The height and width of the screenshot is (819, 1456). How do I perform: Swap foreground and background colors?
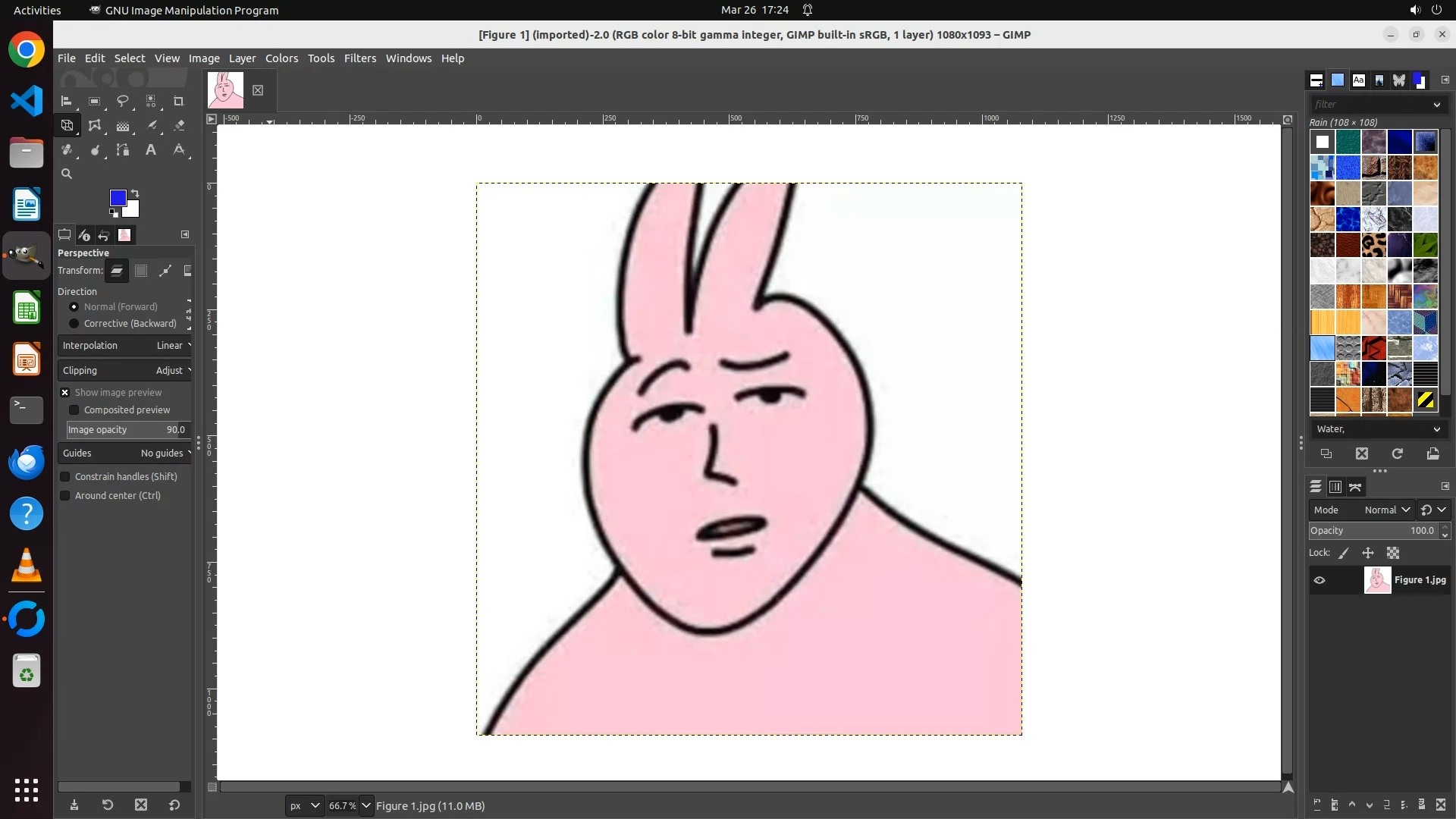click(x=135, y=193)
